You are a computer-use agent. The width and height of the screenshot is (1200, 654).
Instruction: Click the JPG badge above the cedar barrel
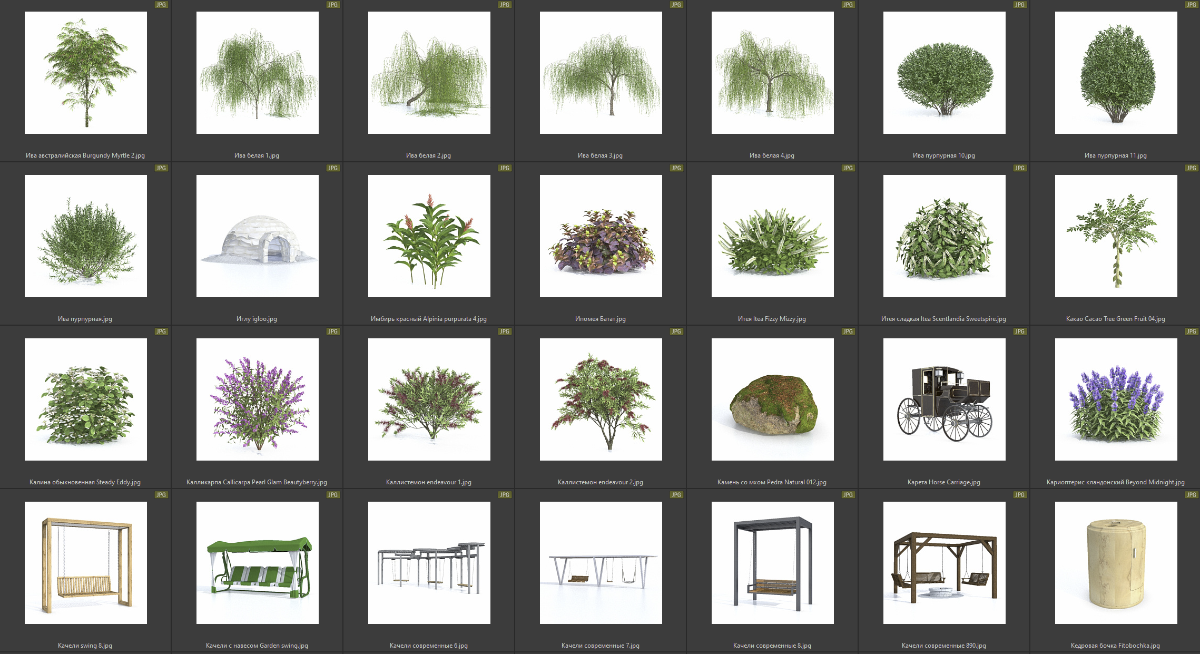[x=1190, y=494]
